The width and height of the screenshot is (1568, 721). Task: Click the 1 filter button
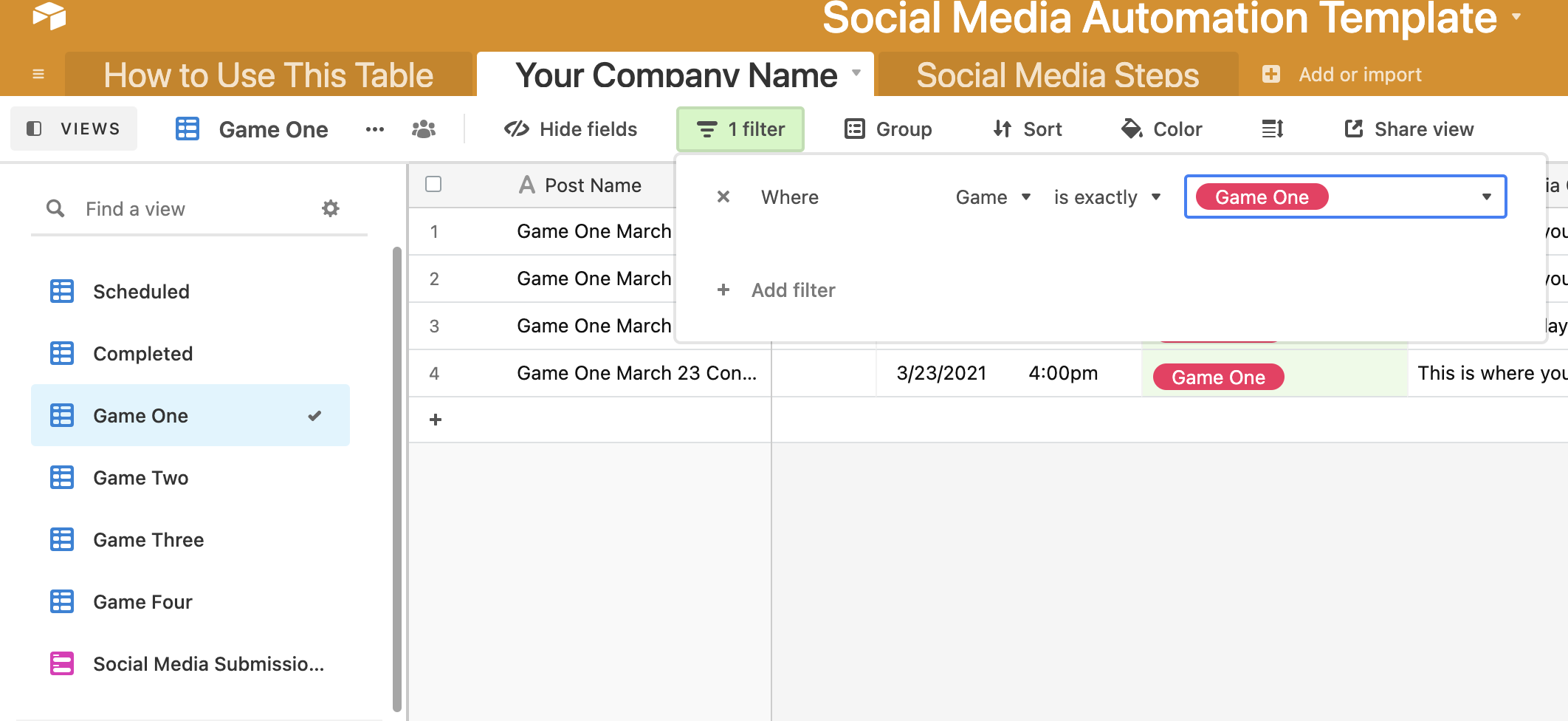740,129
